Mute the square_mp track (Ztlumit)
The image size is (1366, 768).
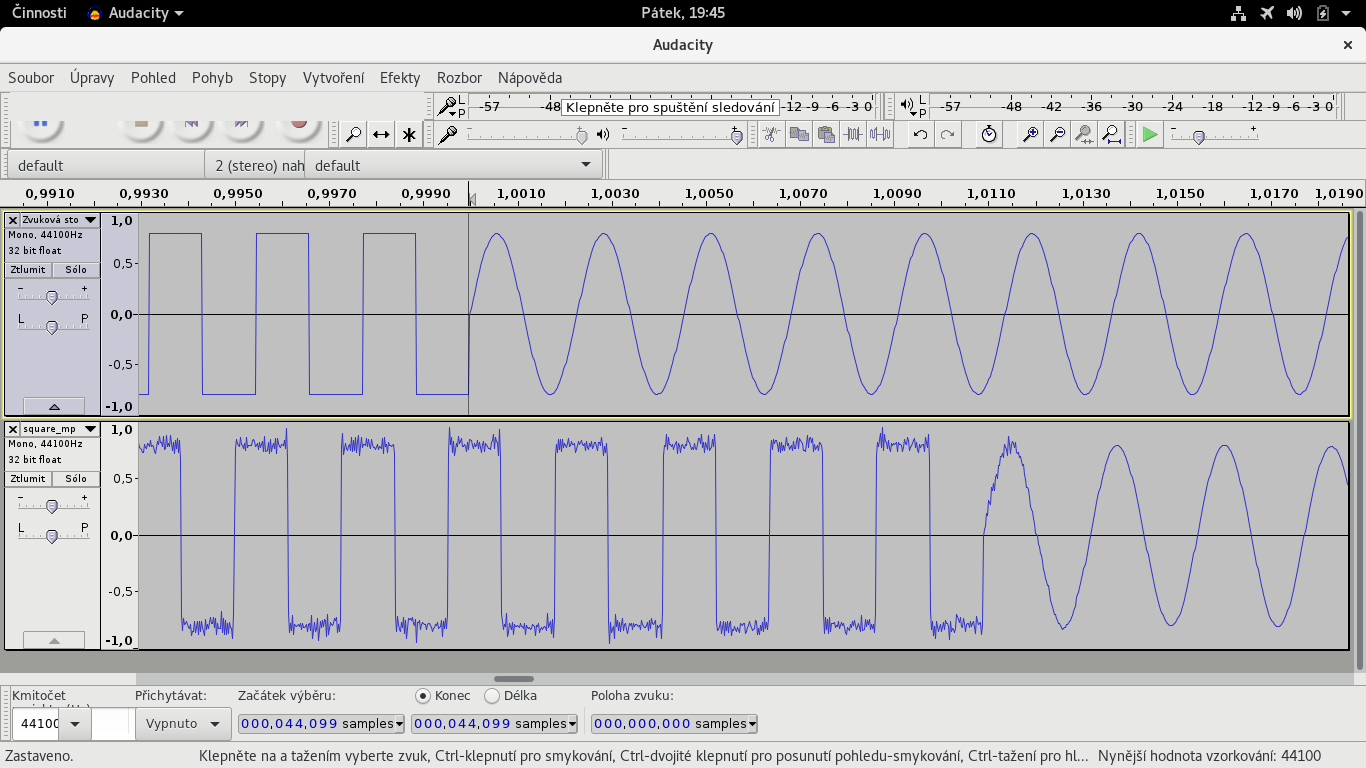coord(28,479)
